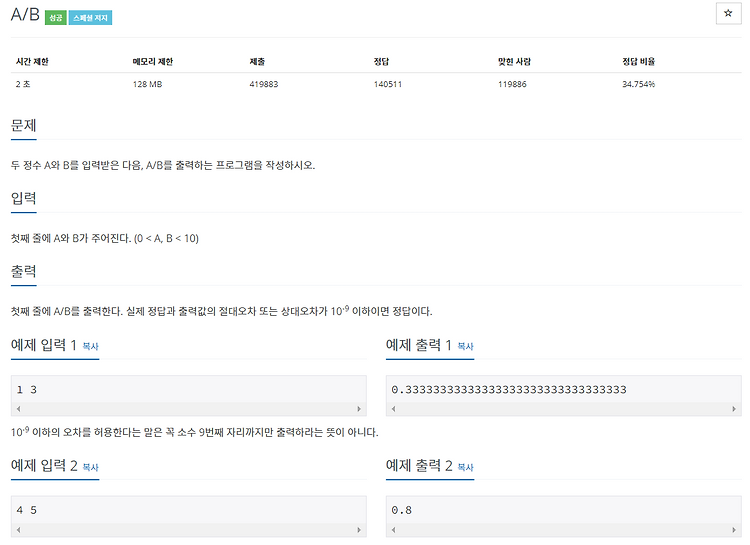This screenshot has width=750, height=545.
Task: Click the star favorite button
Action: 728,13
